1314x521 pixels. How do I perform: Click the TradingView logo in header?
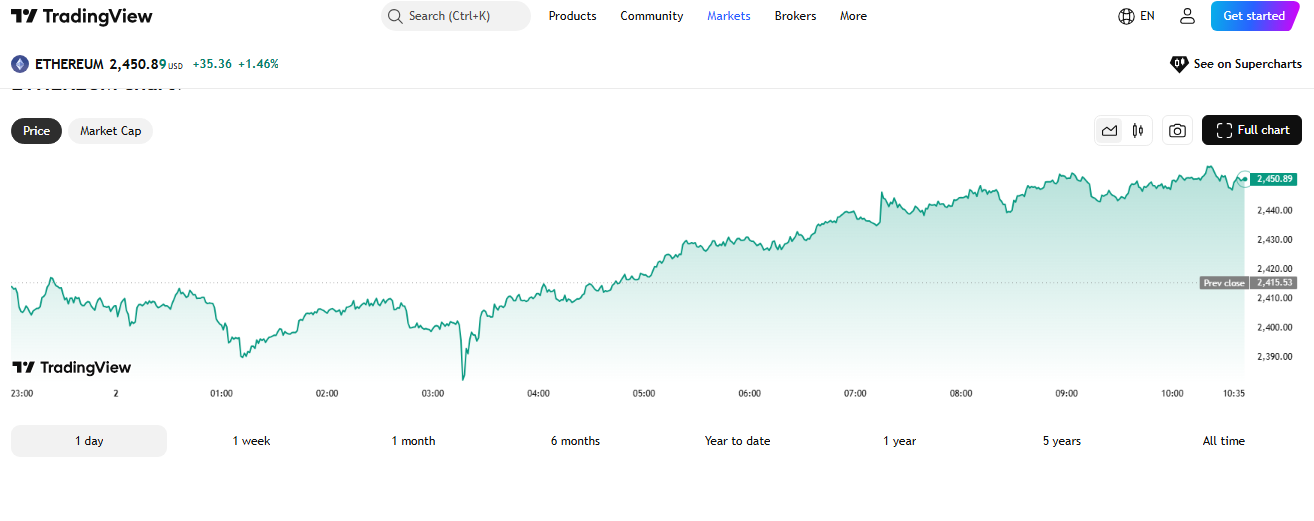coord(81,16)
